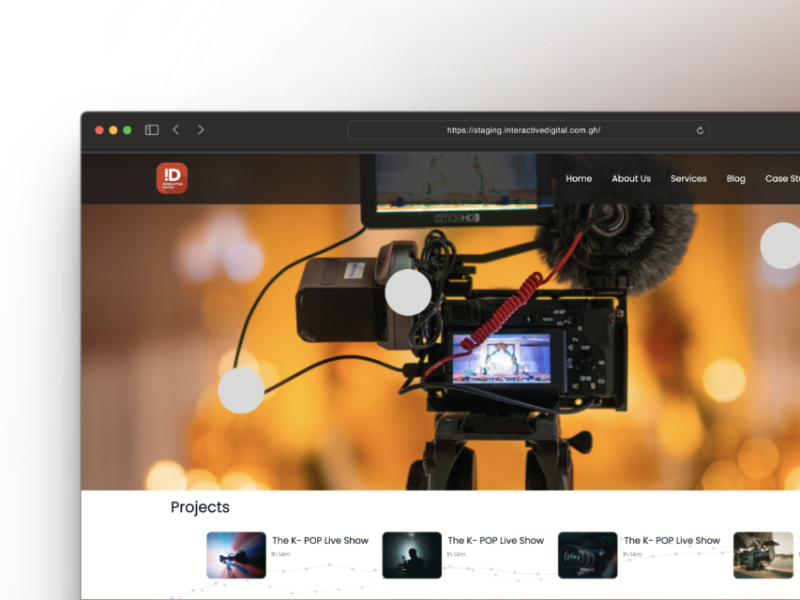This screenshot has height=600, width=800.
Task: Open the fourth project thumbnail at the right edge
Action: [763, 555]
